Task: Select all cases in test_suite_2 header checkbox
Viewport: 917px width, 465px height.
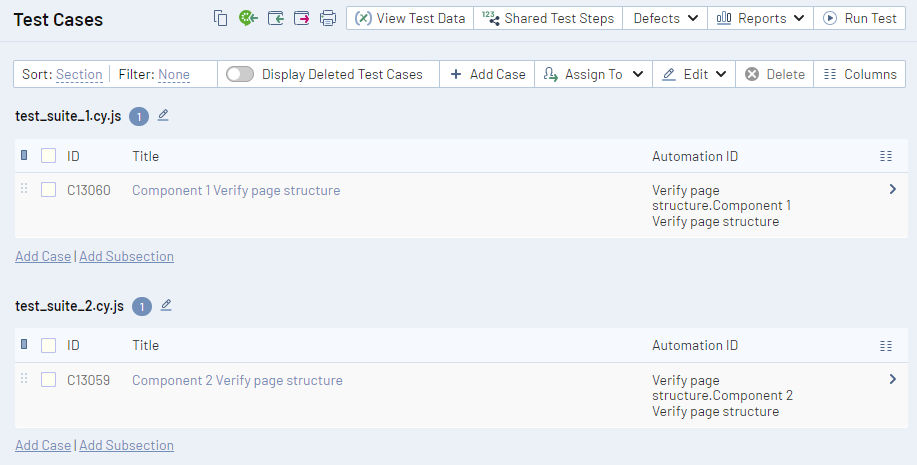Action: coord(48,346)
